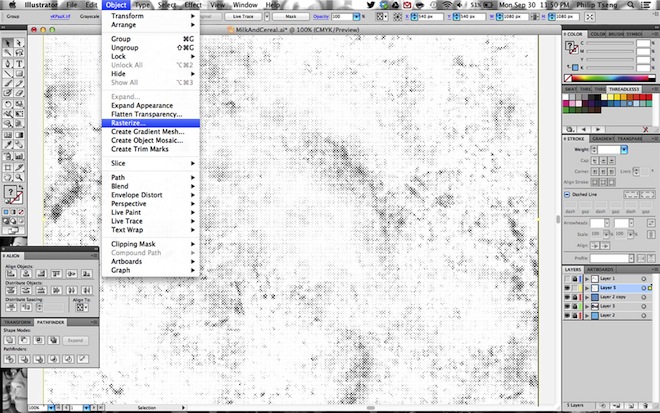This screenshot has height=413, width=660.
Task: Click the Mask button in control bar
Action: pyautogui.click(x=291, y=16)
